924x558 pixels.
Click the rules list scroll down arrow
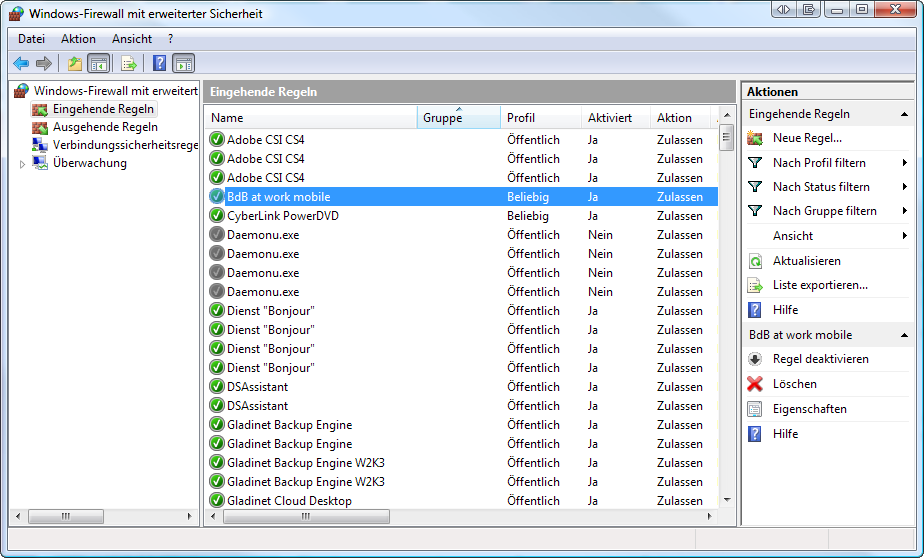click(727, 500)
